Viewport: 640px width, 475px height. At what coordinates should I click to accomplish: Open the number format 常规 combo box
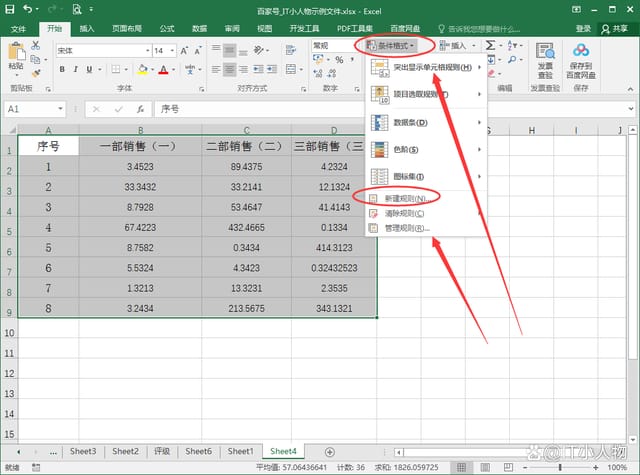coord(333,46)
